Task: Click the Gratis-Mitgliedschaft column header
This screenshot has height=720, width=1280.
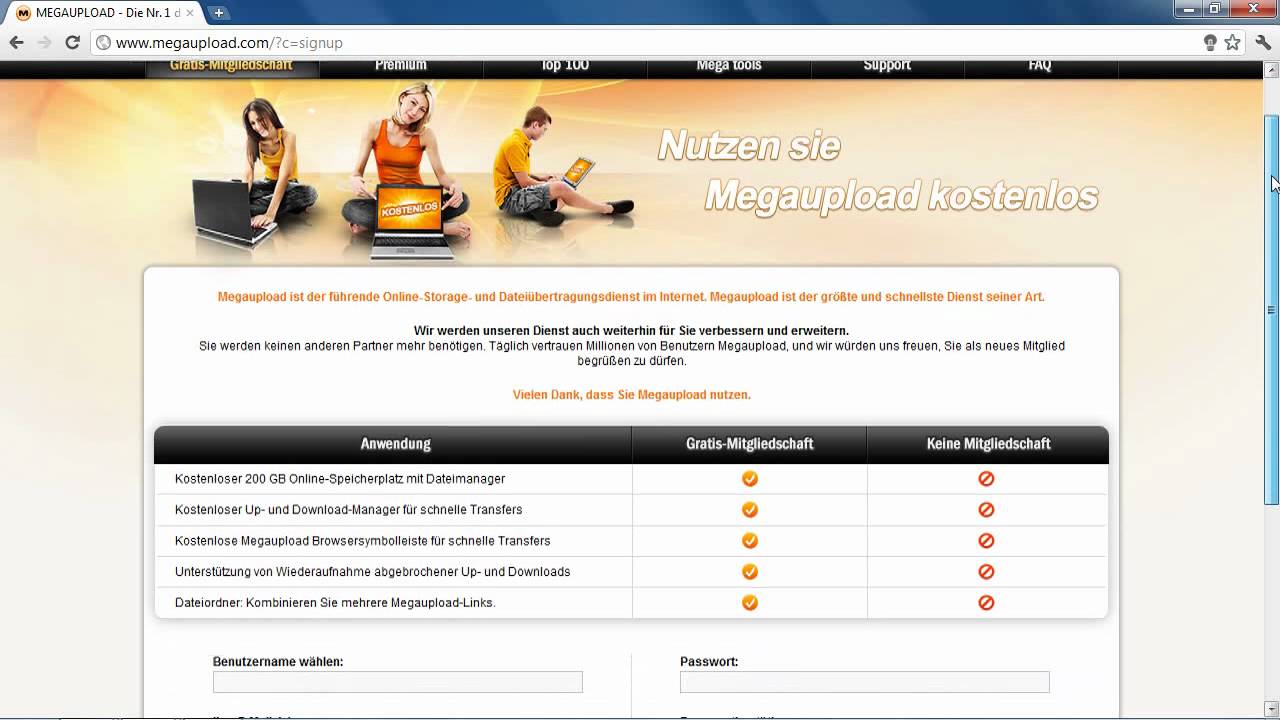Action: [749, 444]
